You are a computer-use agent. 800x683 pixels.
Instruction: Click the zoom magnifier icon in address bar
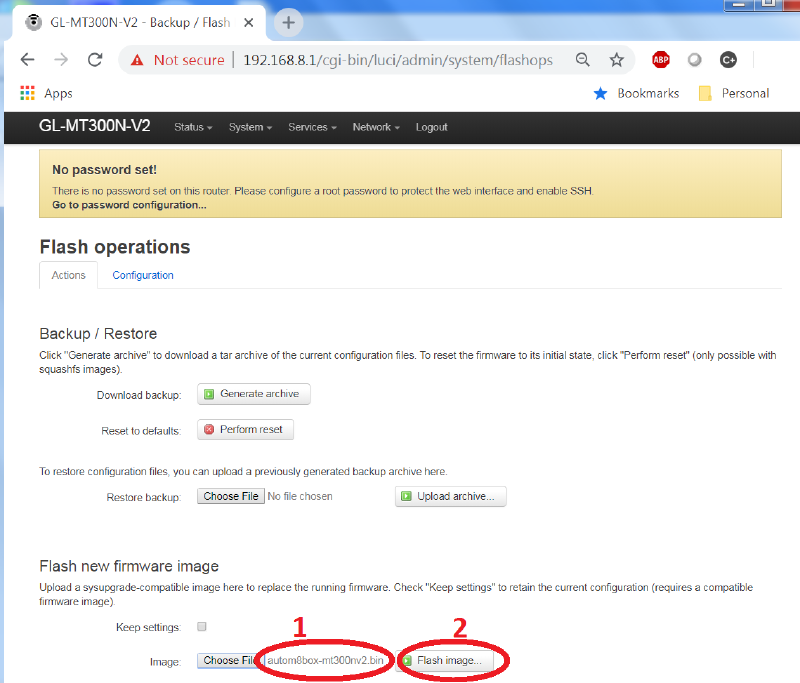coord(583,60)
